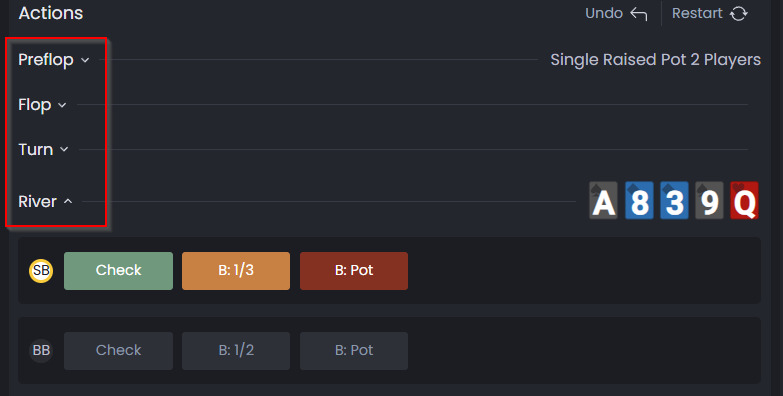This screenshot has width=783, height=396.
Task: Choose SB bet one-third pot
Action: point(236,271)
